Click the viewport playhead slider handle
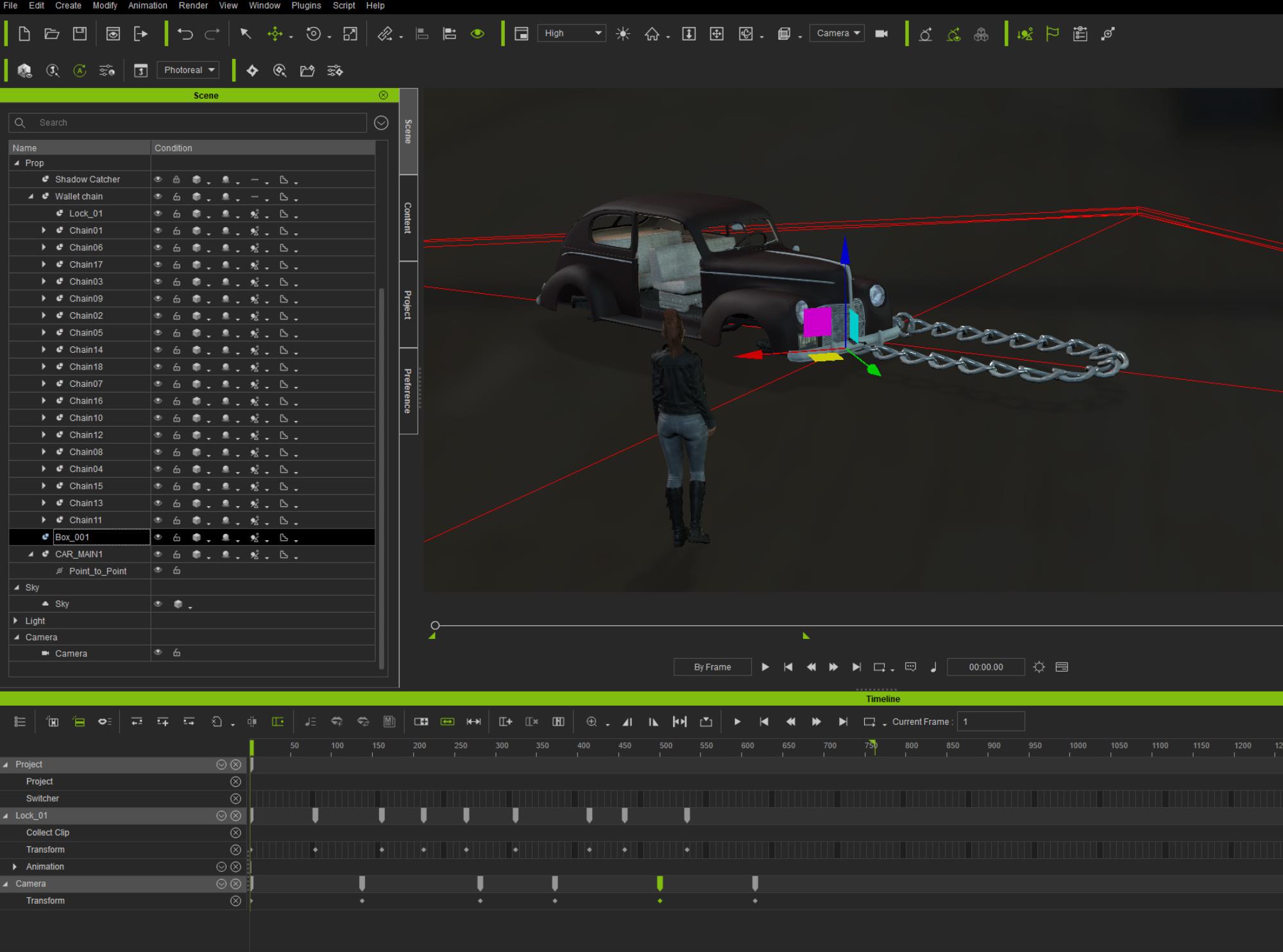 click(x=435, y=625)
